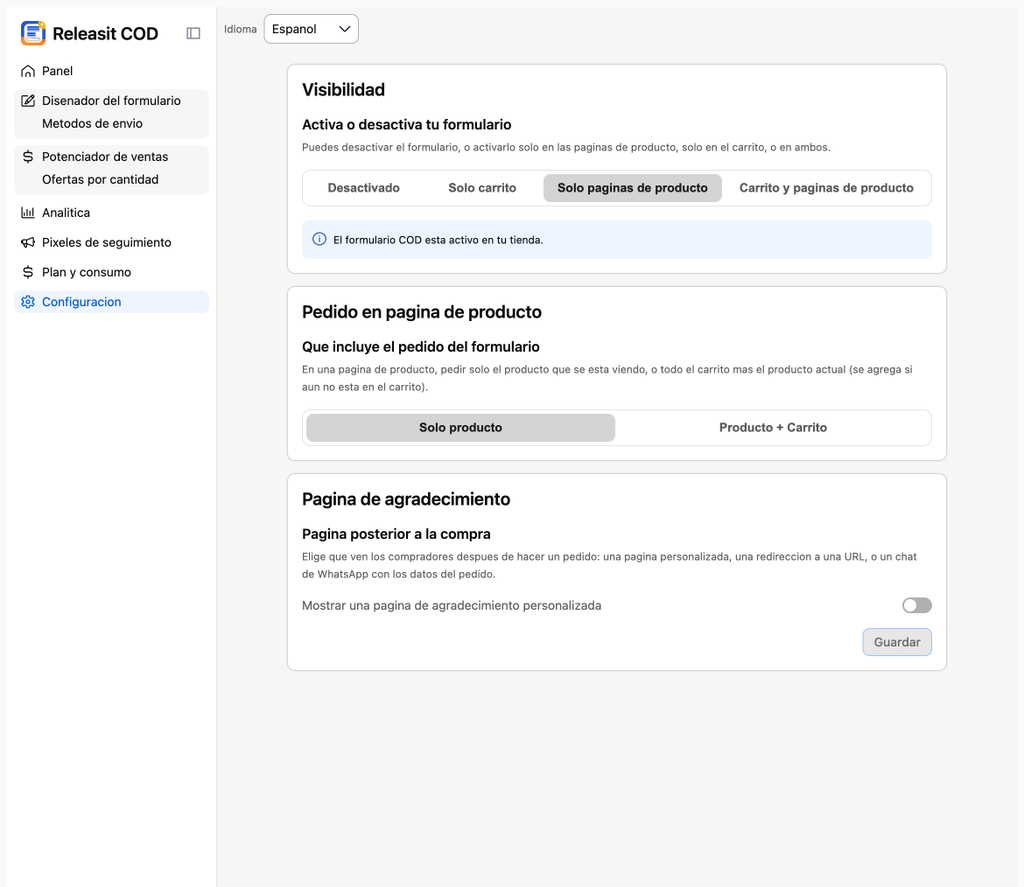Navigate to Pixeles de seguimiento

point(112,242)
